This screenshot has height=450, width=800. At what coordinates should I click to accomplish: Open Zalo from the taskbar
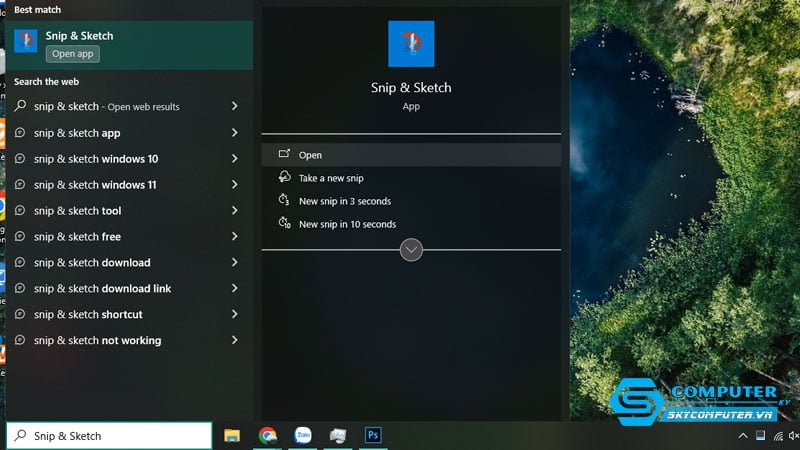click(303, 435)
